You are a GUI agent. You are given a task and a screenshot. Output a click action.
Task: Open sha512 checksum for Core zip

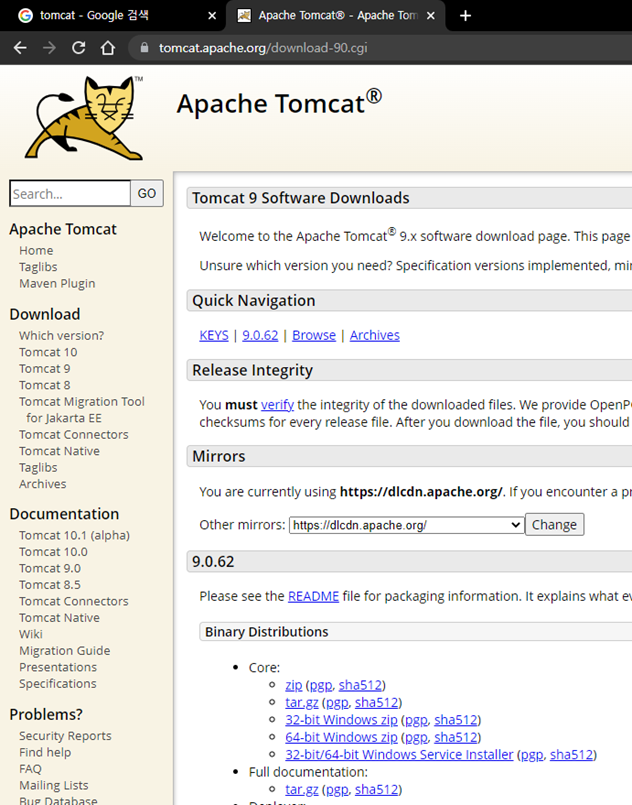coord(360,685)
